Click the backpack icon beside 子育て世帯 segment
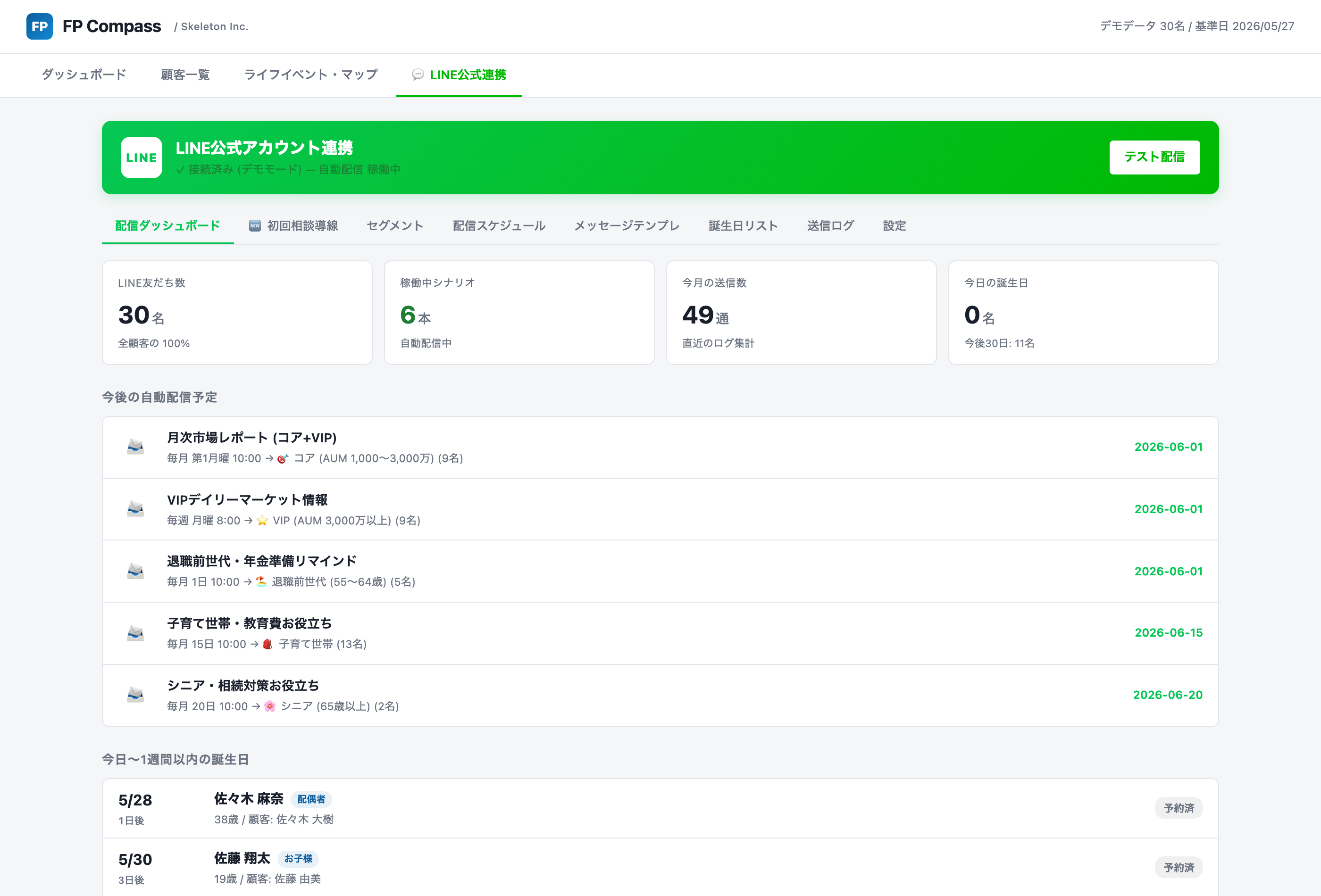The height and width of the screenshot is (896, 1321). pos(268,644)
